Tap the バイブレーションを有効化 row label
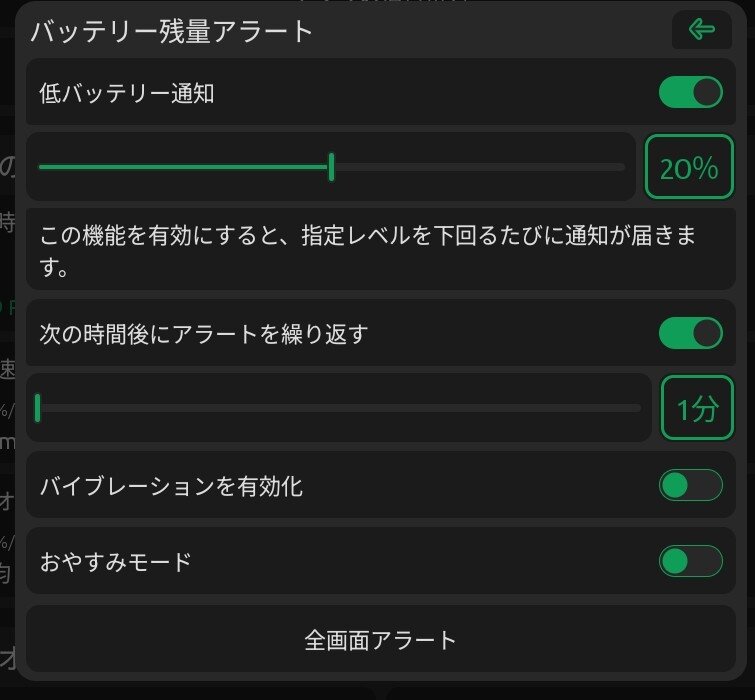755x700 pixels. (x=171, y=486)
